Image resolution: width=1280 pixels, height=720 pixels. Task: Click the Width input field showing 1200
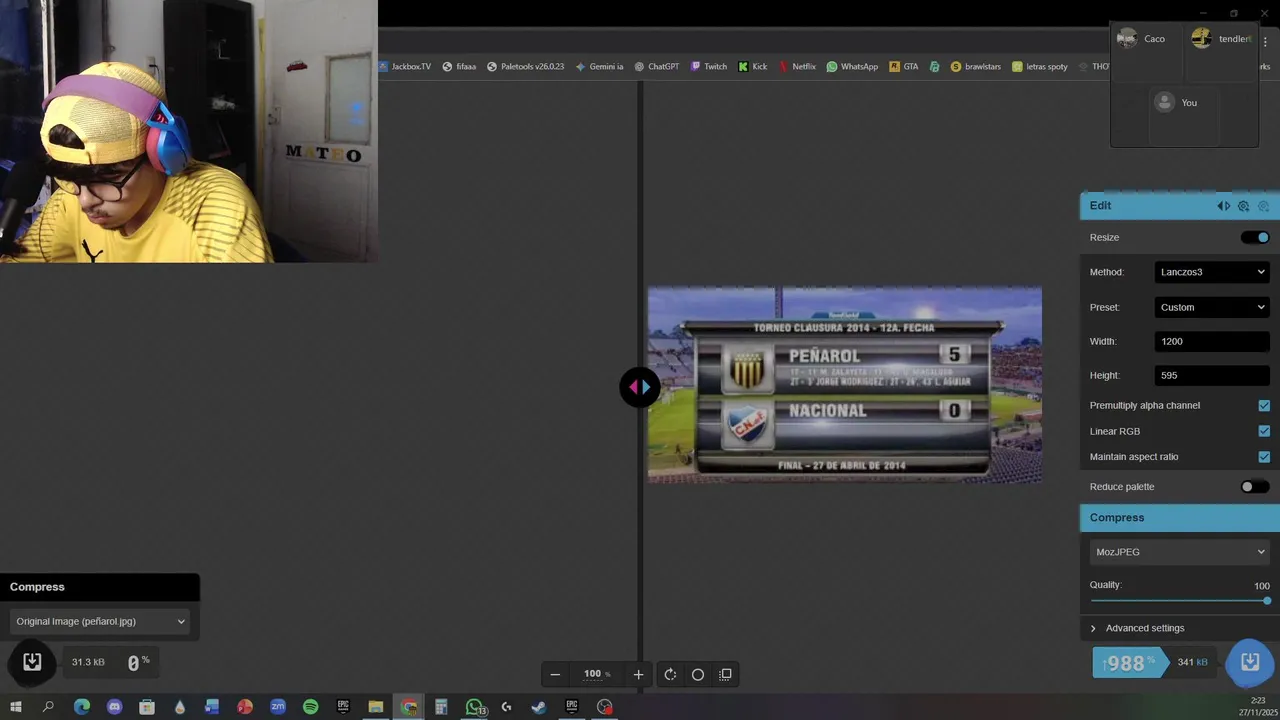(x=1212, y=341)
